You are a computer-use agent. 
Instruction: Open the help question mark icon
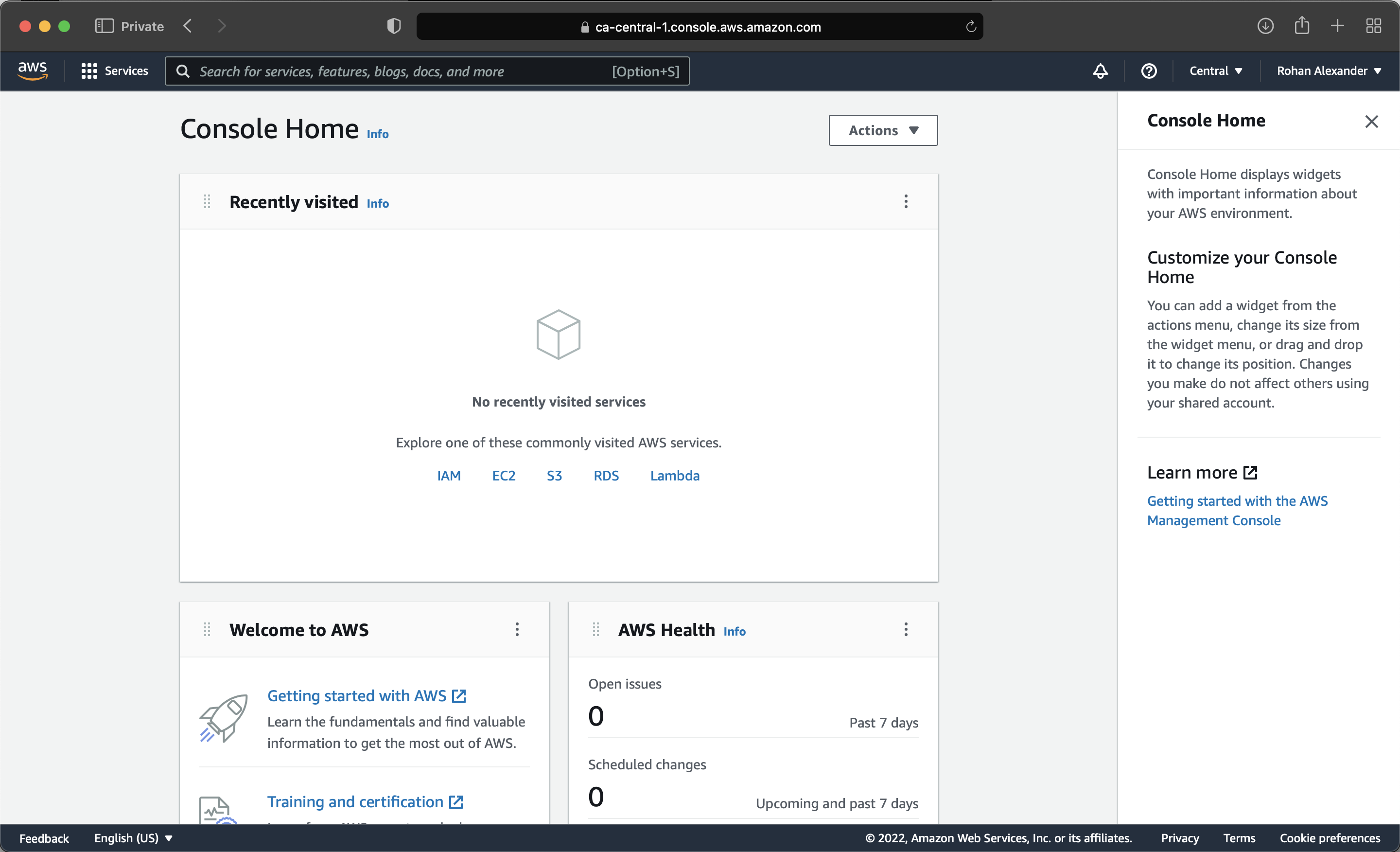pos(1148,71)
